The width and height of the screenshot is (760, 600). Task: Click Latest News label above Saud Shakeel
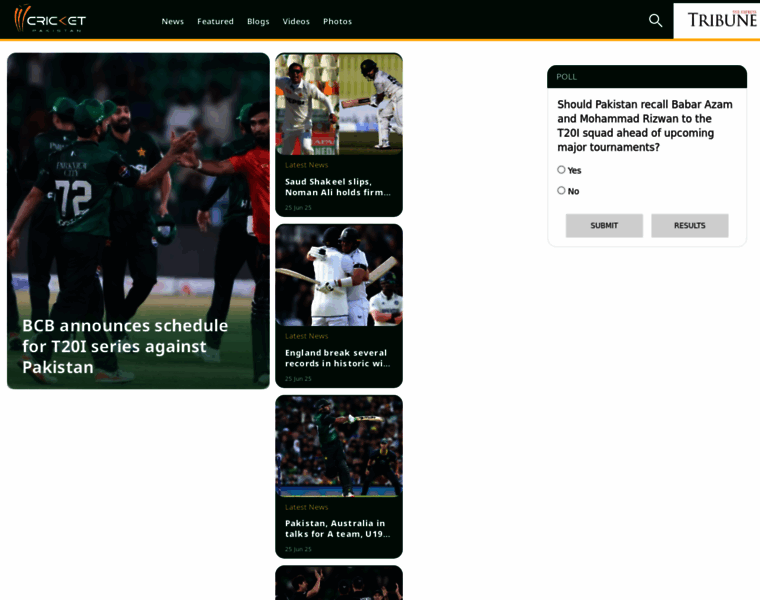tap(306, 165)
